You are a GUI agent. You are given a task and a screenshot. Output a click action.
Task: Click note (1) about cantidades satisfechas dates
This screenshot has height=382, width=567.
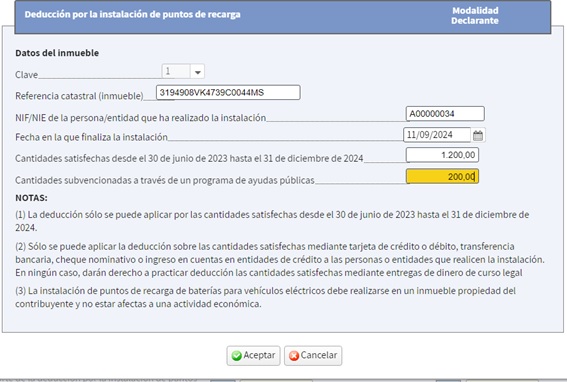(x=272, y=221)
